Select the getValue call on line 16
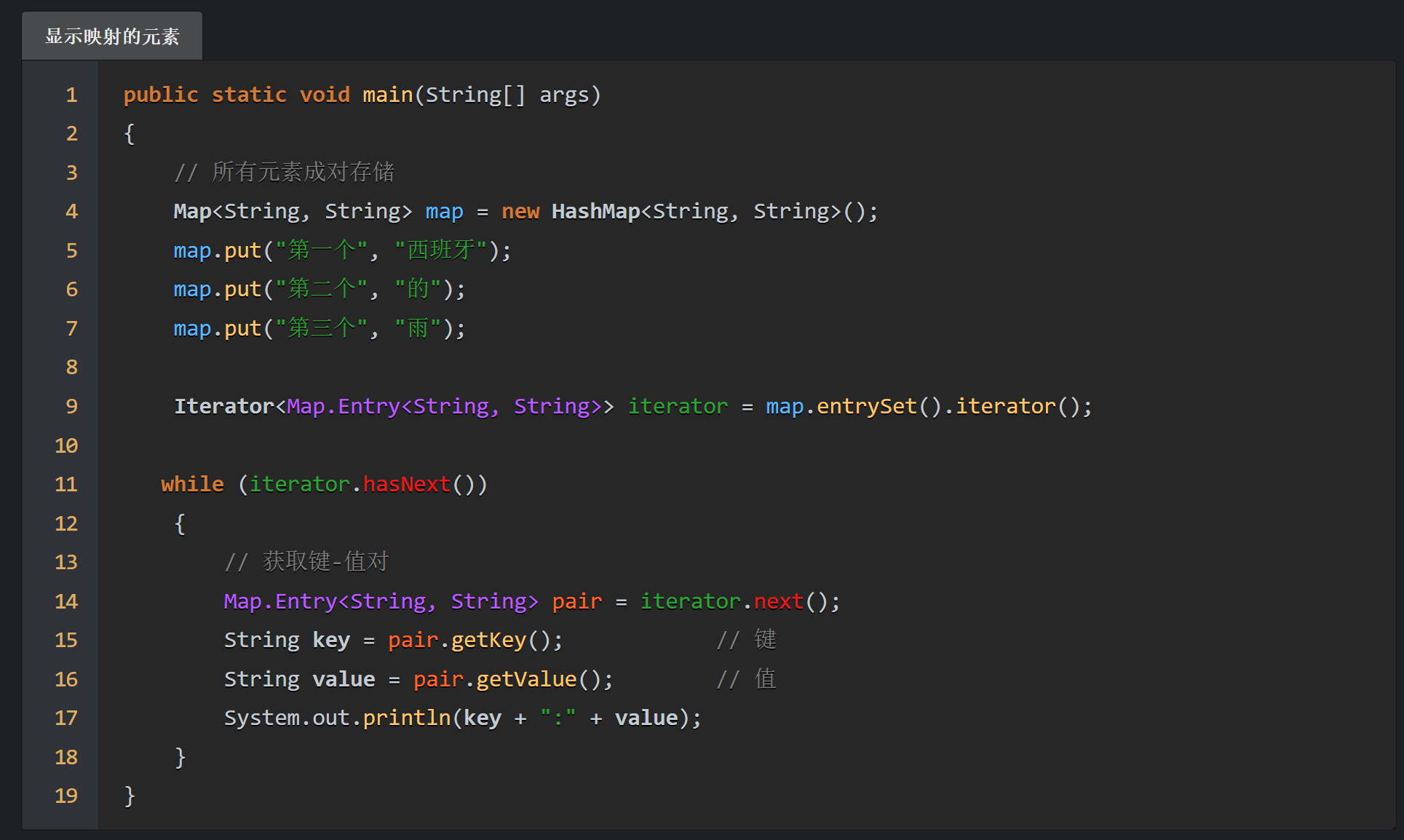 click(524, 679)
